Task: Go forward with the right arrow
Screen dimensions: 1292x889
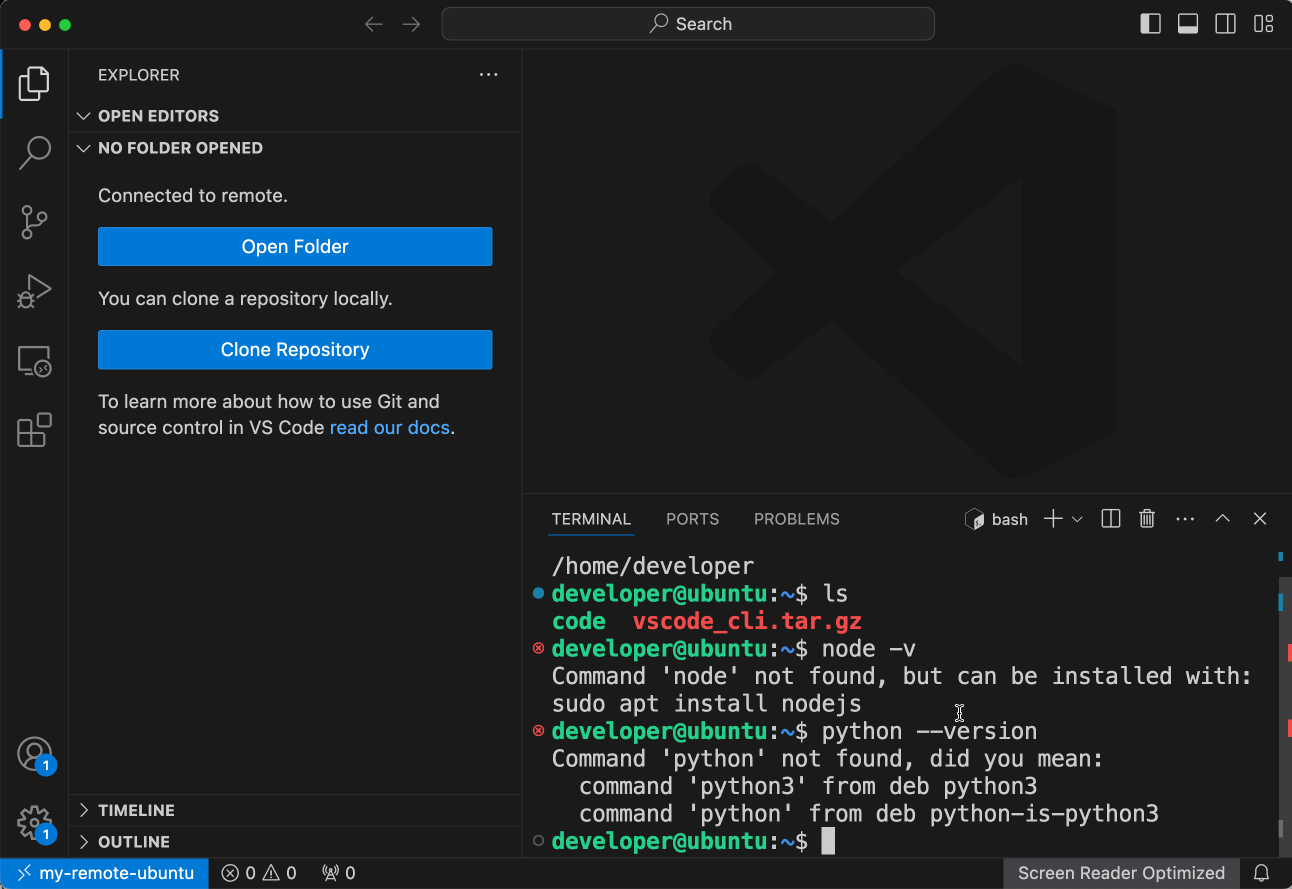Action: point(411,24)
